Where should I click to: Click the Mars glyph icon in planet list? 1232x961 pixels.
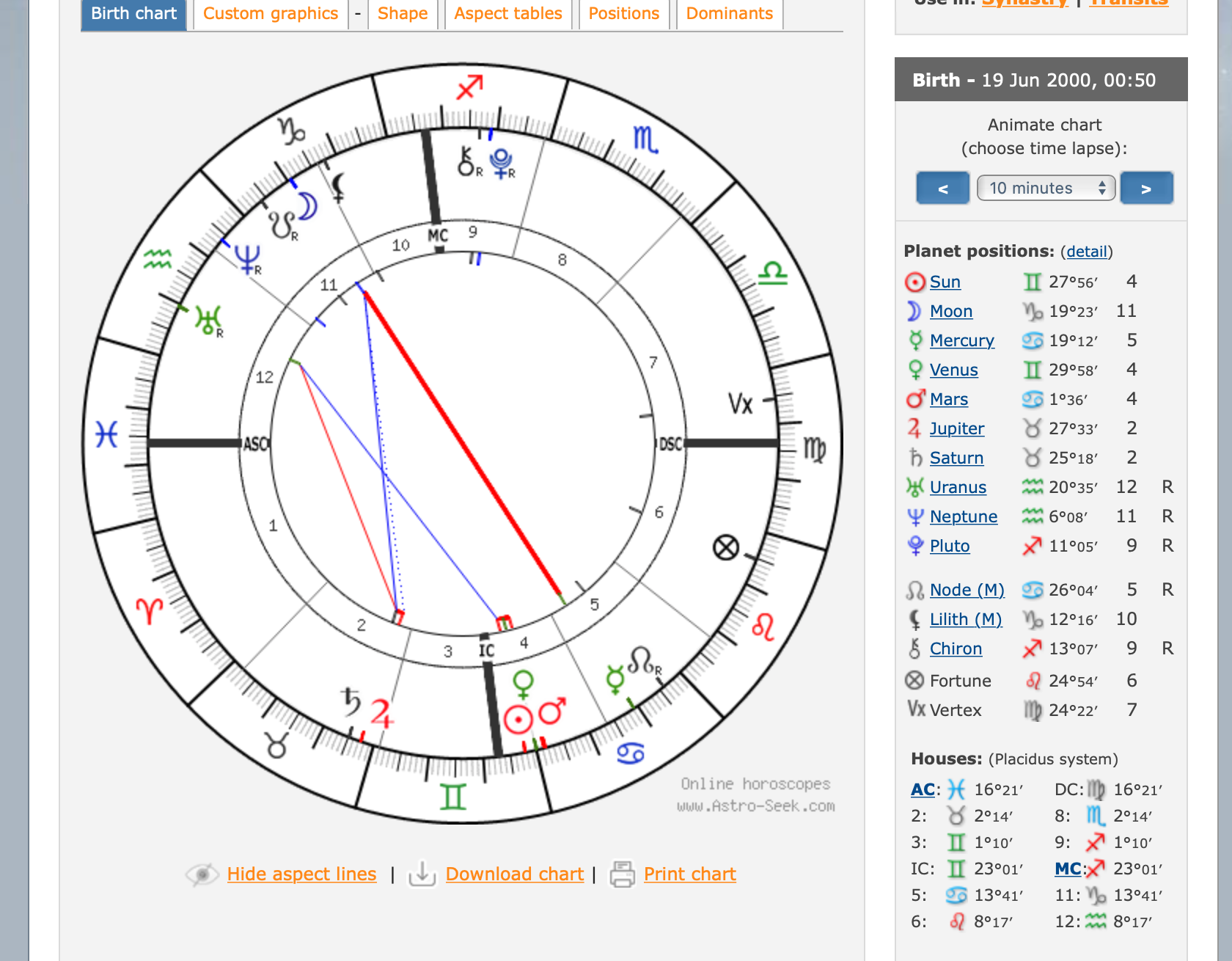[x=914, y=399]
